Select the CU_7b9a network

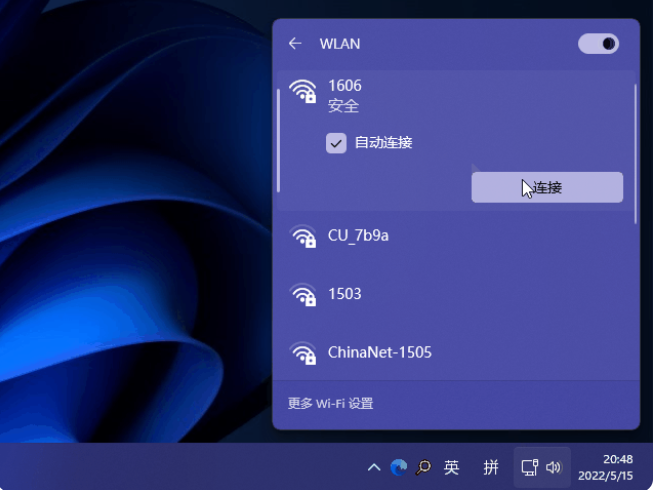(358, 236)
